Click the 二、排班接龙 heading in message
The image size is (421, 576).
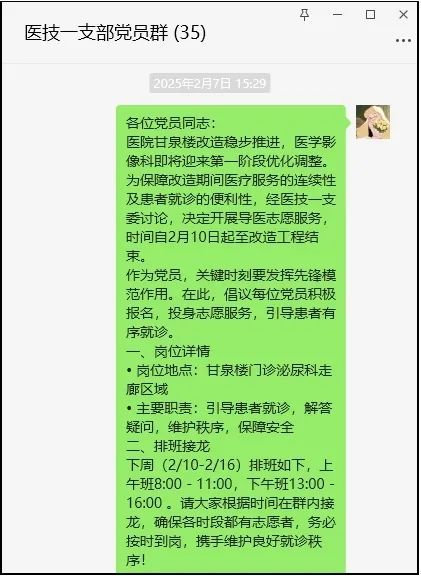point(168,447)
